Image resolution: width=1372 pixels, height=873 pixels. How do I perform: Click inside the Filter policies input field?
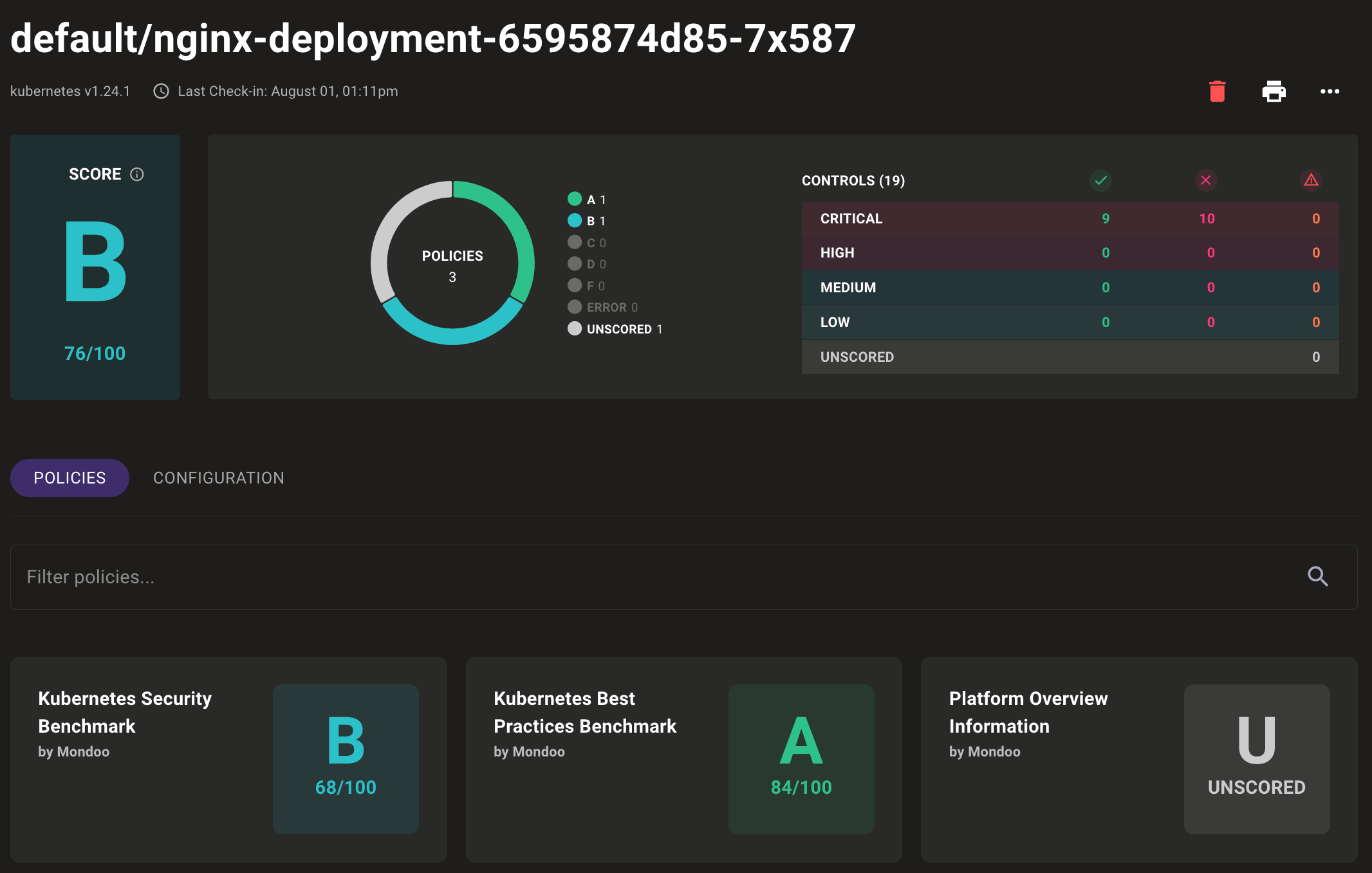coord(257,577)
